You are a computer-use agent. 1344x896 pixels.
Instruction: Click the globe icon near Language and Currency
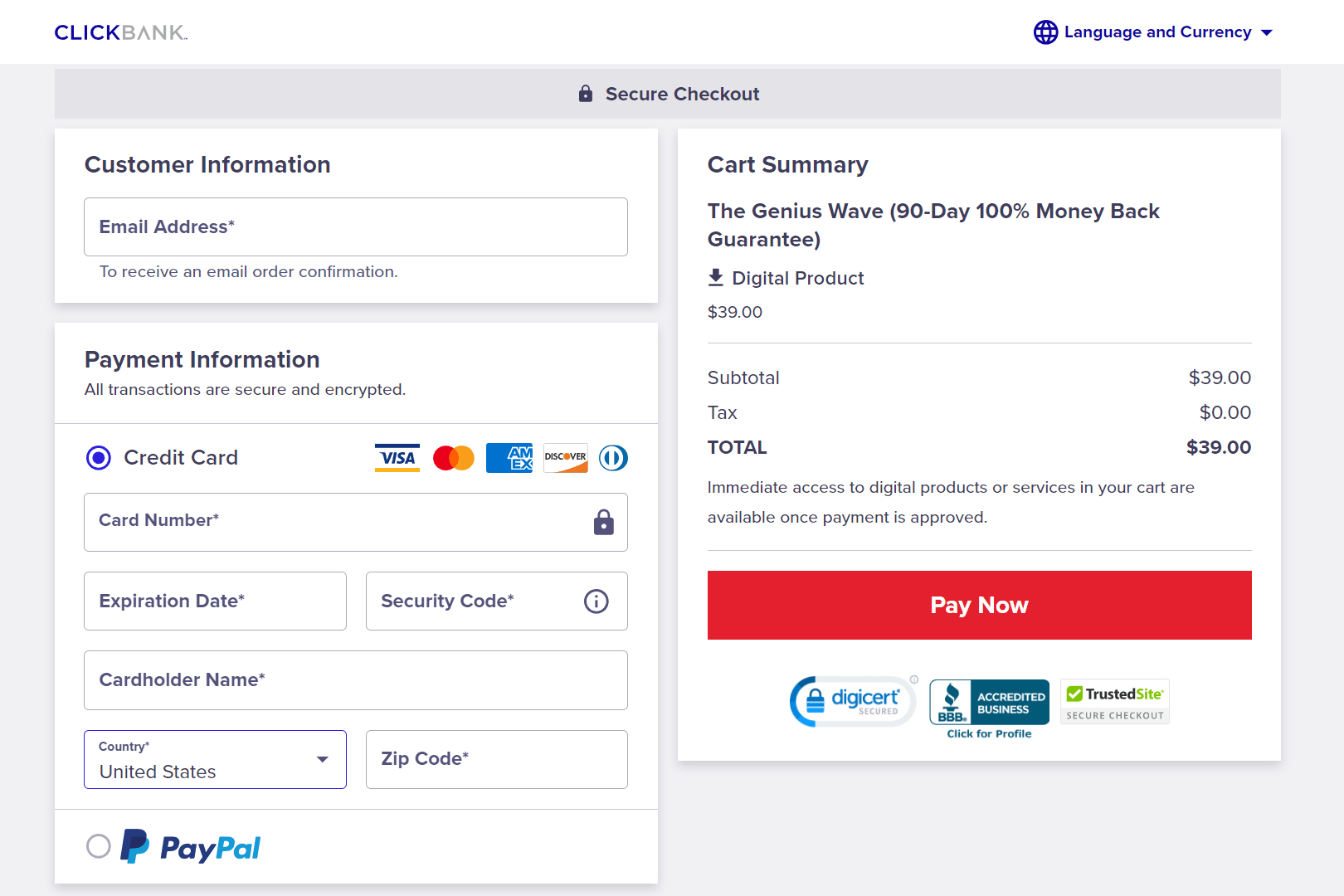point(1045,32)
